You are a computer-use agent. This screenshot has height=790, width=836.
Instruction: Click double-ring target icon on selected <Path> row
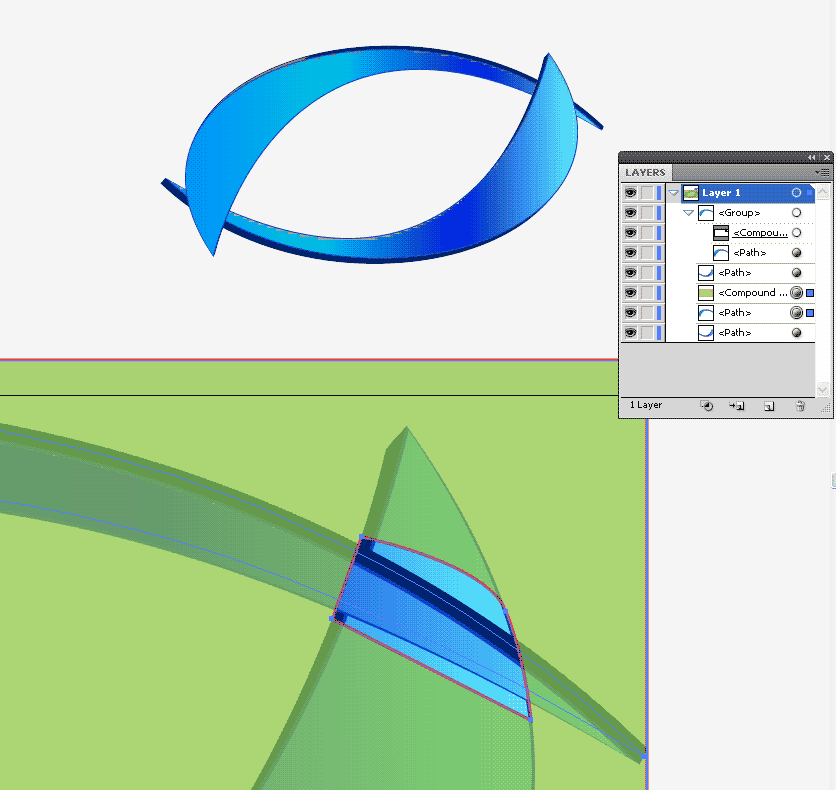[x=797, y=312]
